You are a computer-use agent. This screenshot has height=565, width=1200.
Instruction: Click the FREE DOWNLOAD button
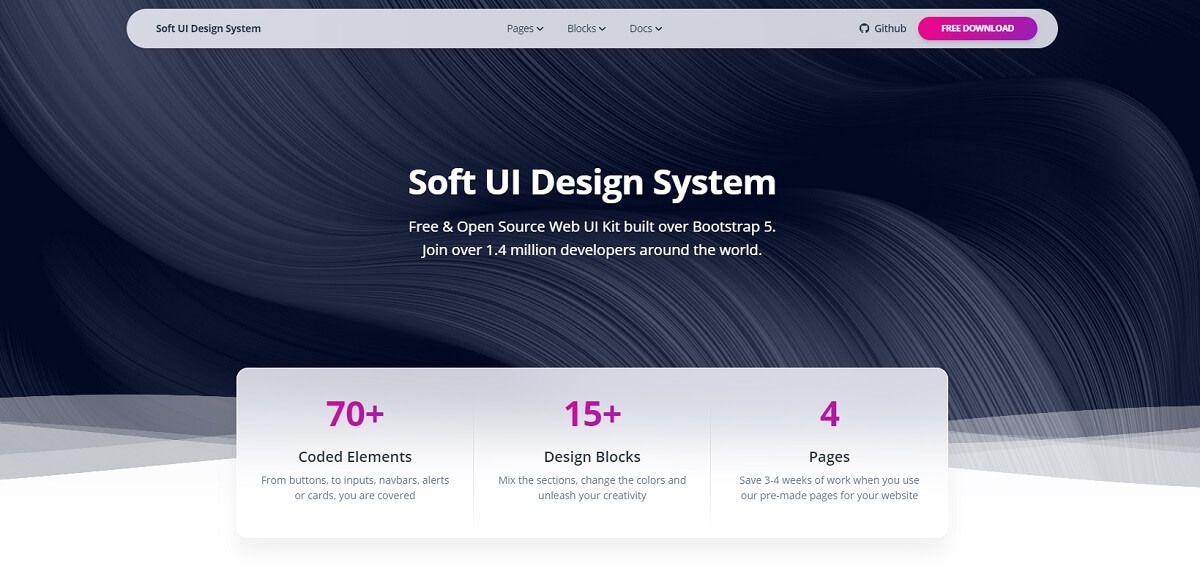click(977, 29)
